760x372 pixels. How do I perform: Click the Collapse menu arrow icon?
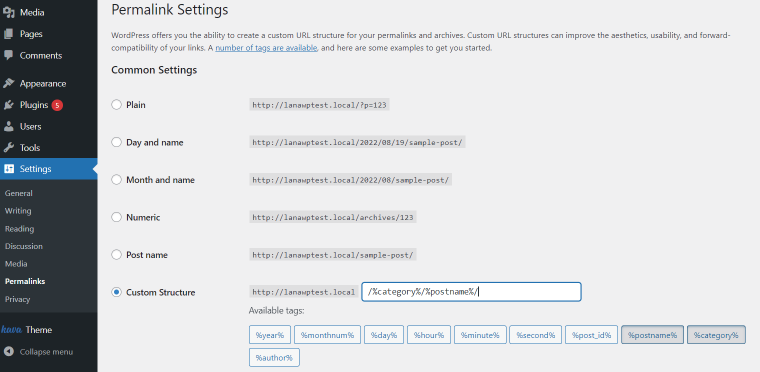point(9,352)
